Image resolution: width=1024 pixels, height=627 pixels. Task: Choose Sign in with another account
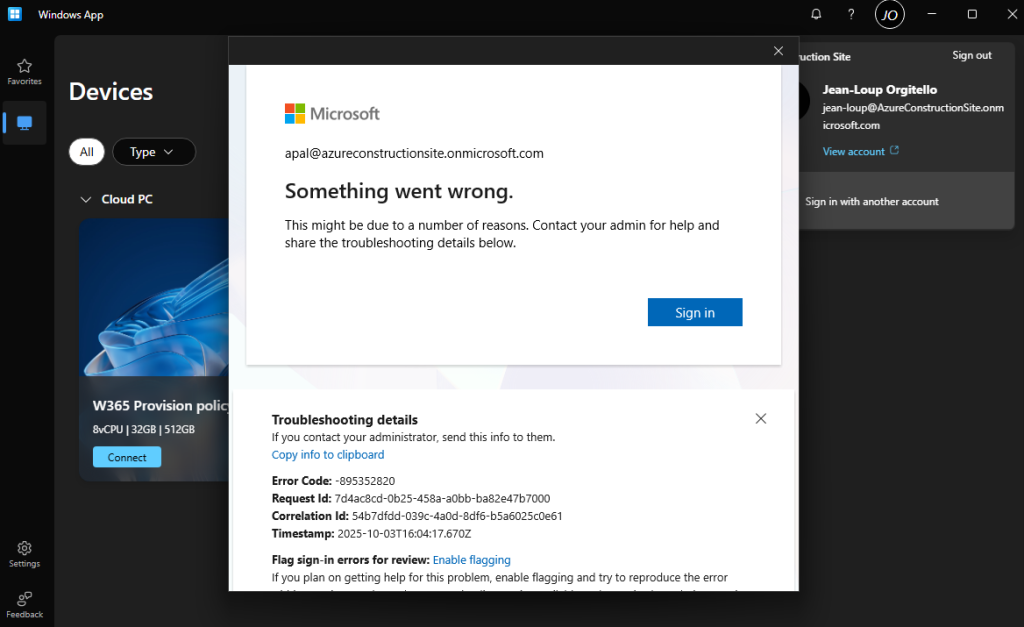point(871,201)
